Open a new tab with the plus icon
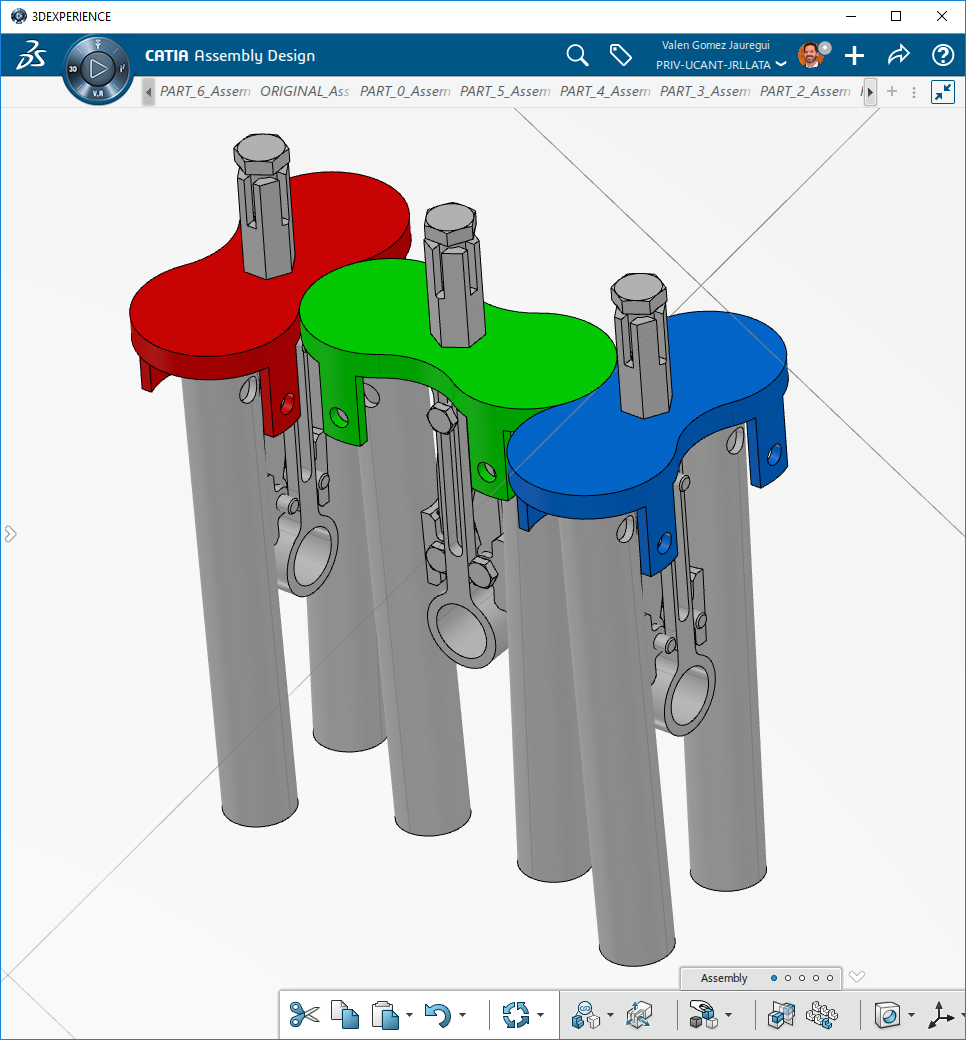 click(892, 92)
